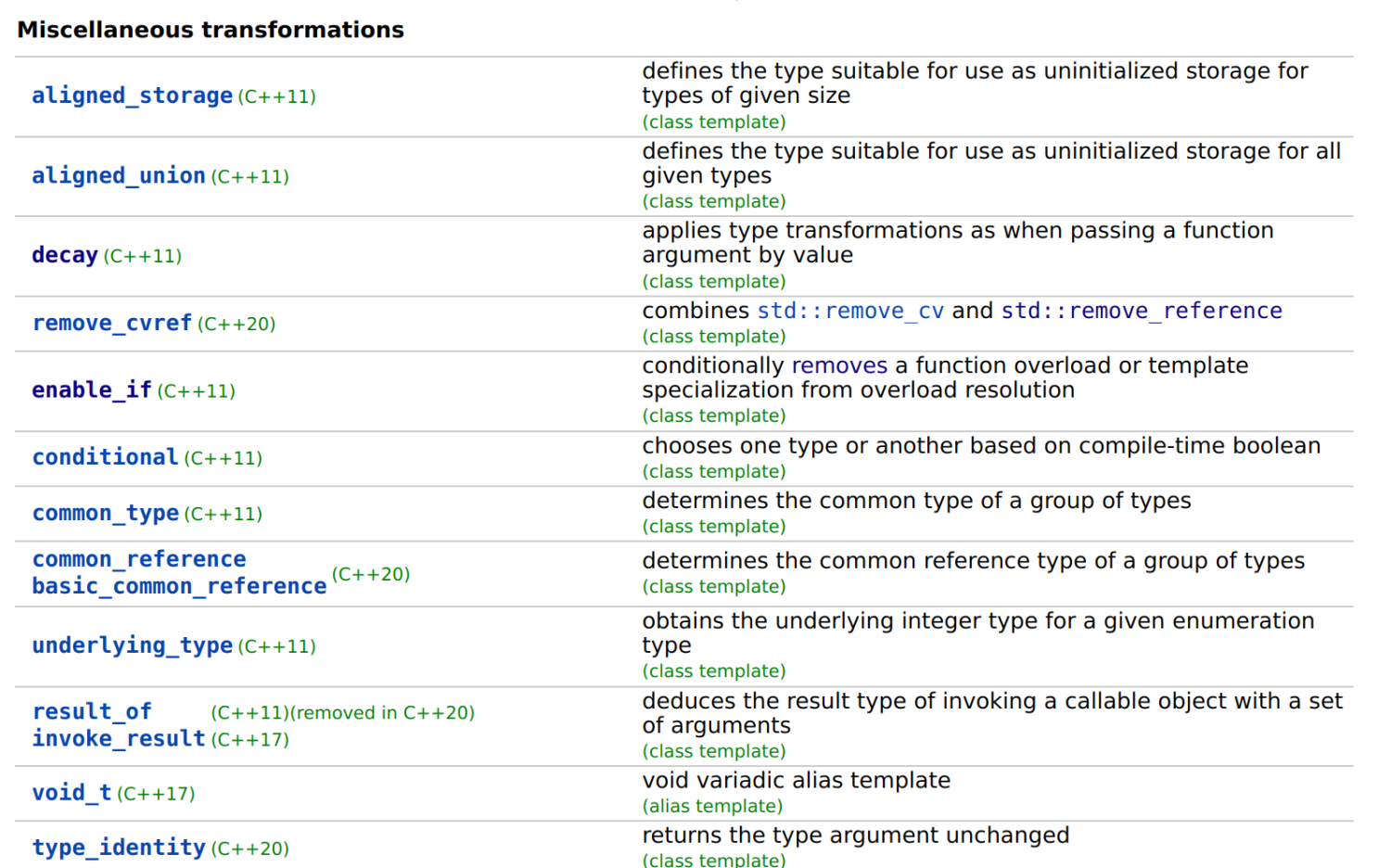Follow the std::remove_reference link in description
Viewport: 1391px width, 868px height.
click(1142, 311)
